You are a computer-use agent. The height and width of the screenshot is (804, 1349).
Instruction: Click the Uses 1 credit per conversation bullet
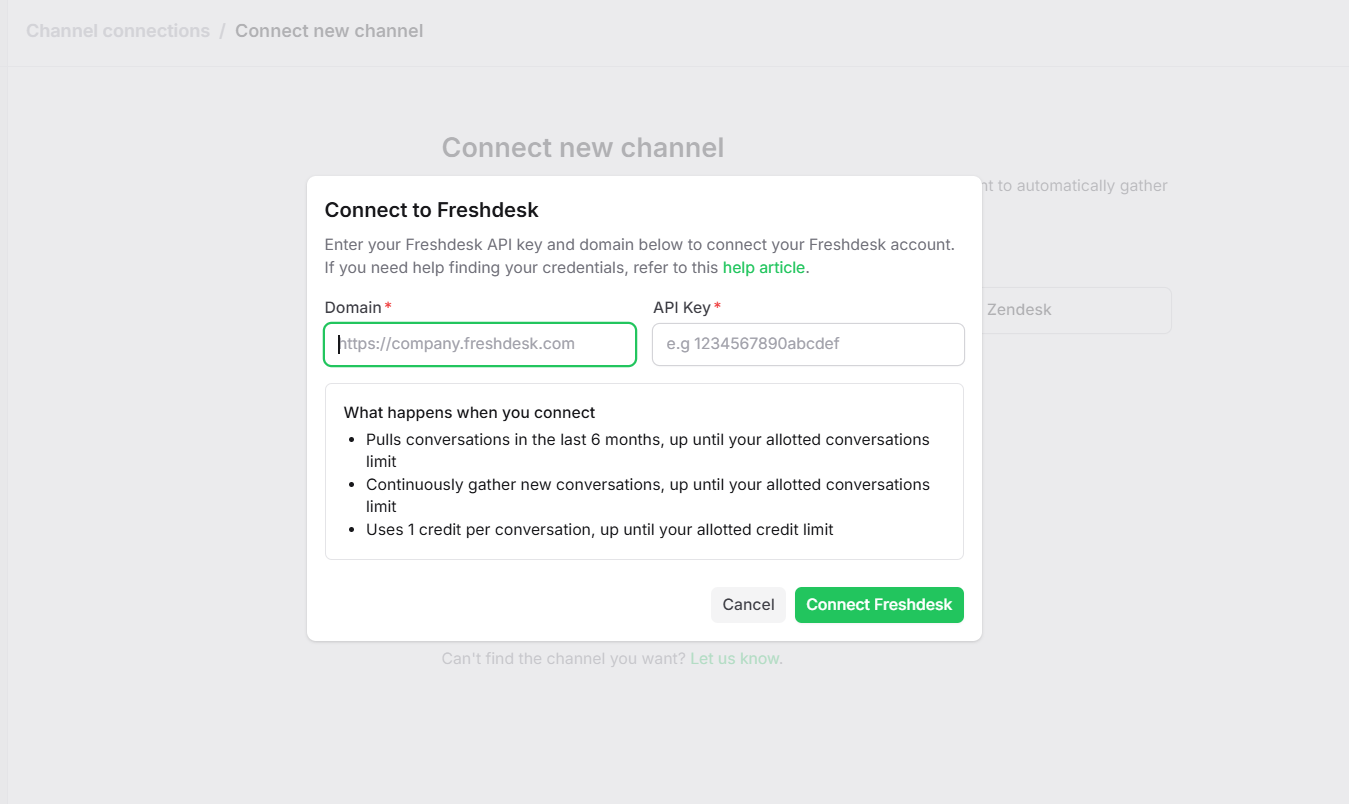(x=599, y=529)
